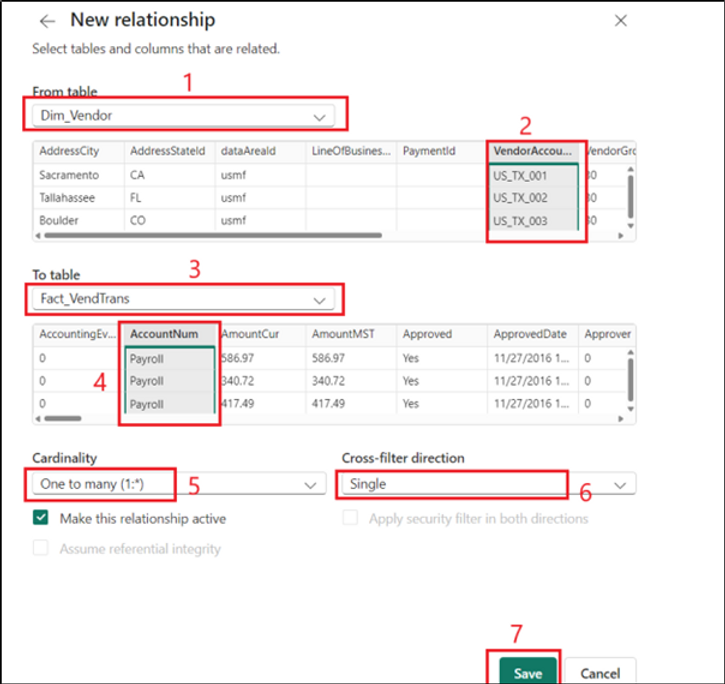Select the AddressCity column header
Screen dimensions: 725x684
74,151
